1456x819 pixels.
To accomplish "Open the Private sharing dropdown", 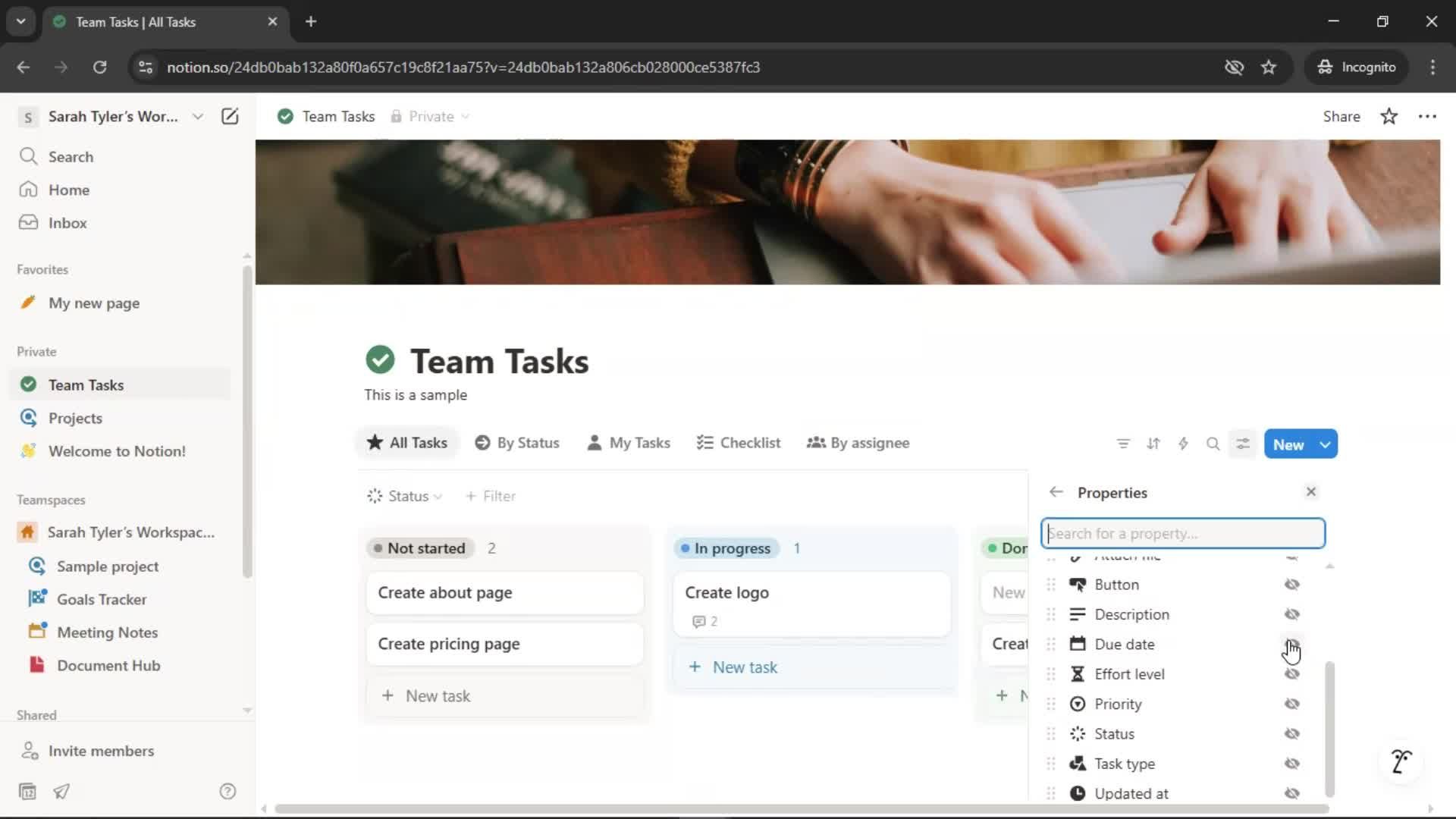I will 430,116.
